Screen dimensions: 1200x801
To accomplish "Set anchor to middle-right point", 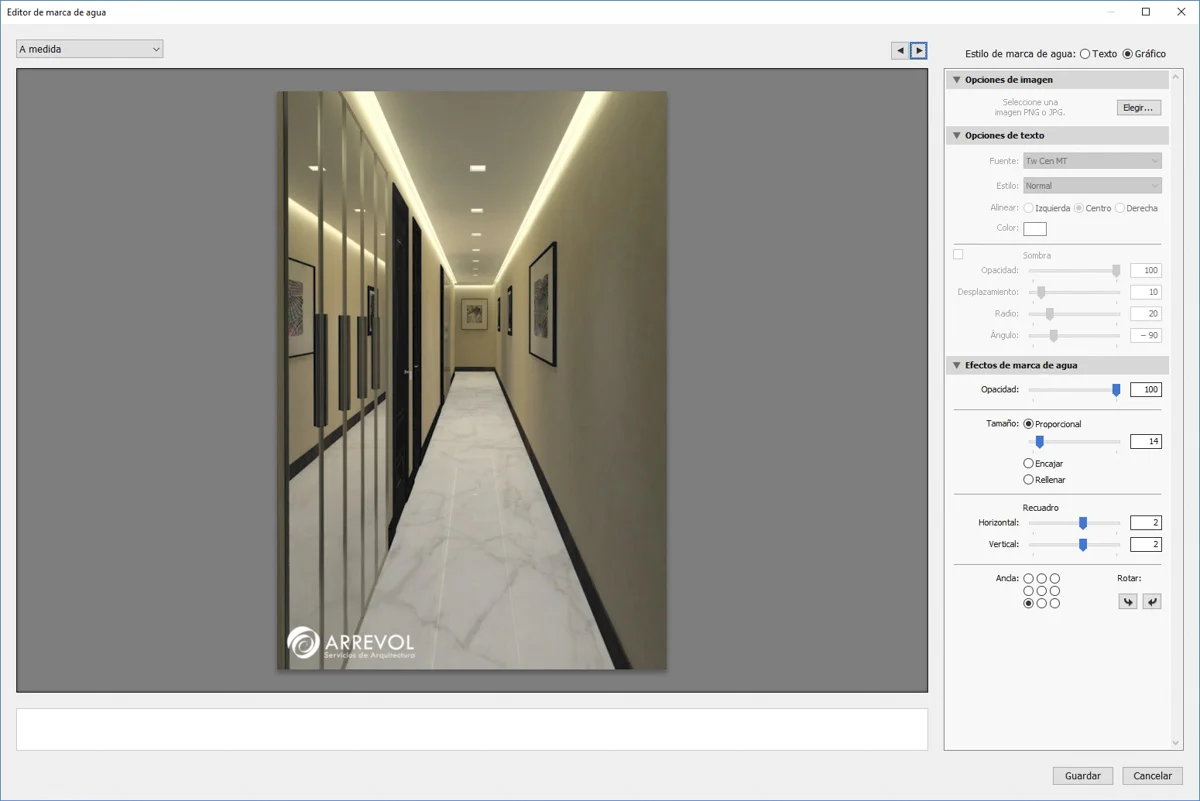I will click(1055, 591).
